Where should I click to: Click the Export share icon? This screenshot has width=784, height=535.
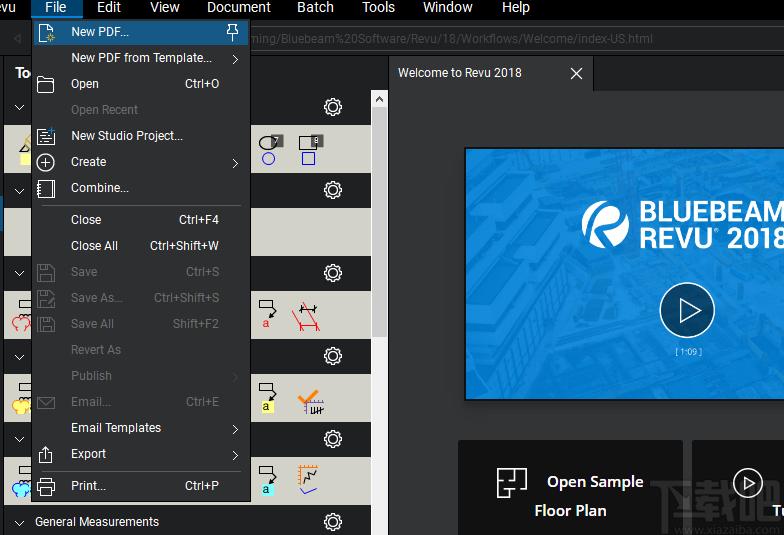[46, 455]
